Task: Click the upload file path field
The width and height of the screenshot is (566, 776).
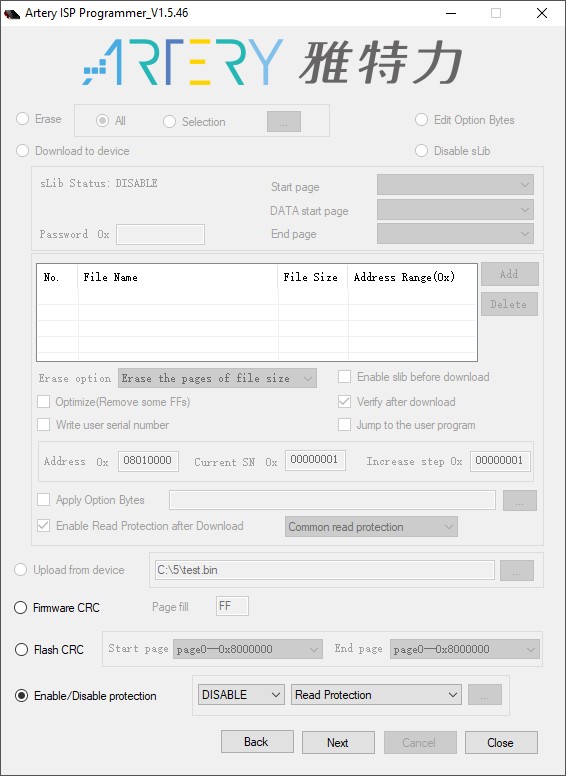Action: click(324, 570)
